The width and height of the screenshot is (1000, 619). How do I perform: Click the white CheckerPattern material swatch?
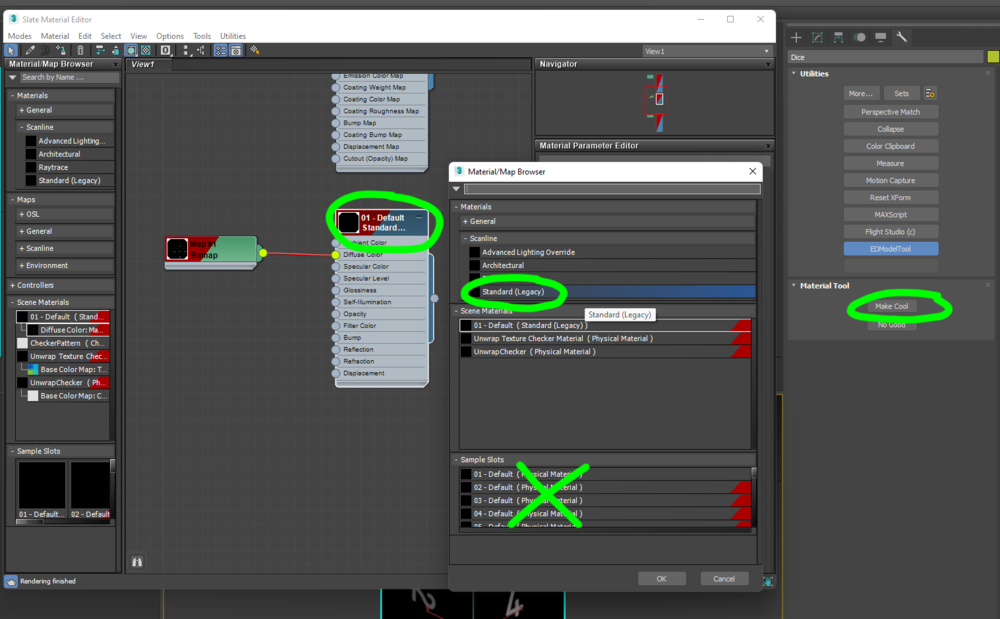click(22, 343)
